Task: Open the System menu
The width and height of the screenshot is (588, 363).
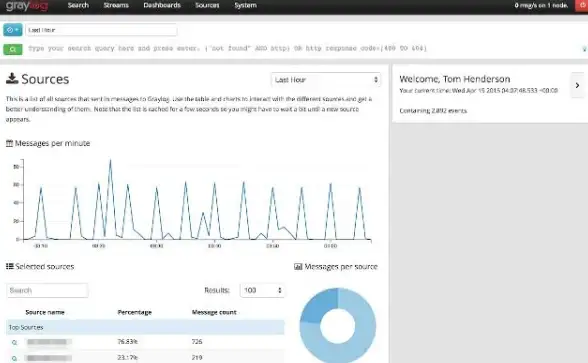Action: [x=246, y=5]
